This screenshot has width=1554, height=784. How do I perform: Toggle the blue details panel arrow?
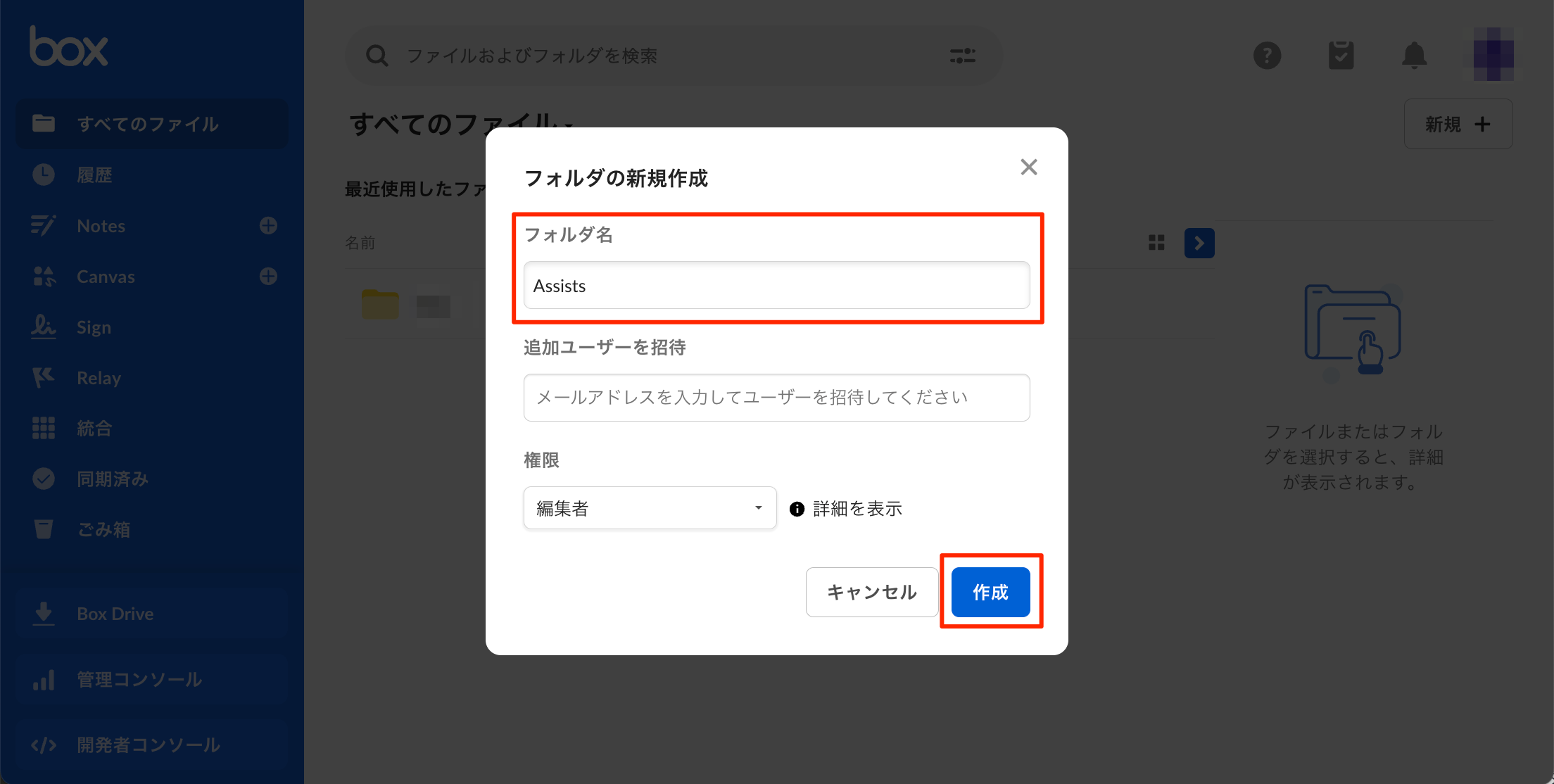tap(1199, 243)
